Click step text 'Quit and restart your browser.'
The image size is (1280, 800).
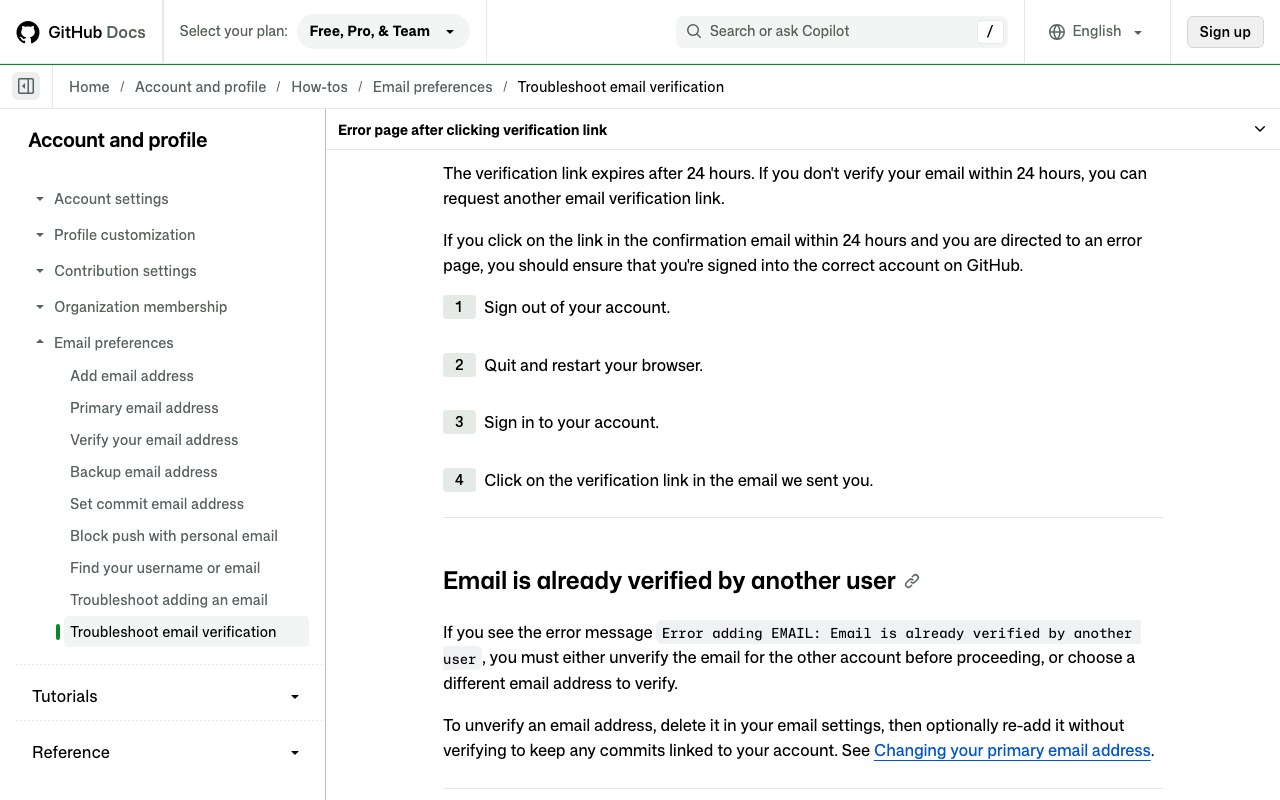tap(594, 366)
